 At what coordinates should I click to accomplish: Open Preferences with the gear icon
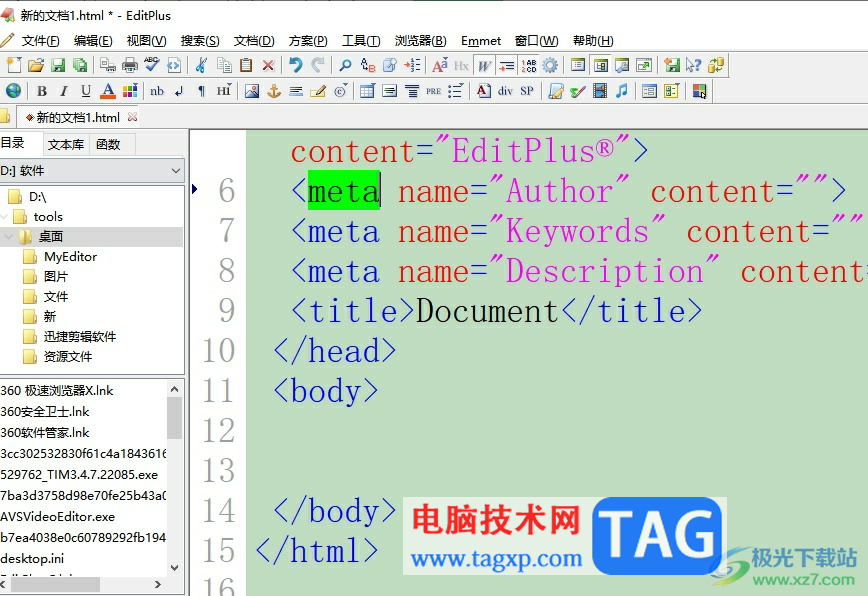click(550, 65)
